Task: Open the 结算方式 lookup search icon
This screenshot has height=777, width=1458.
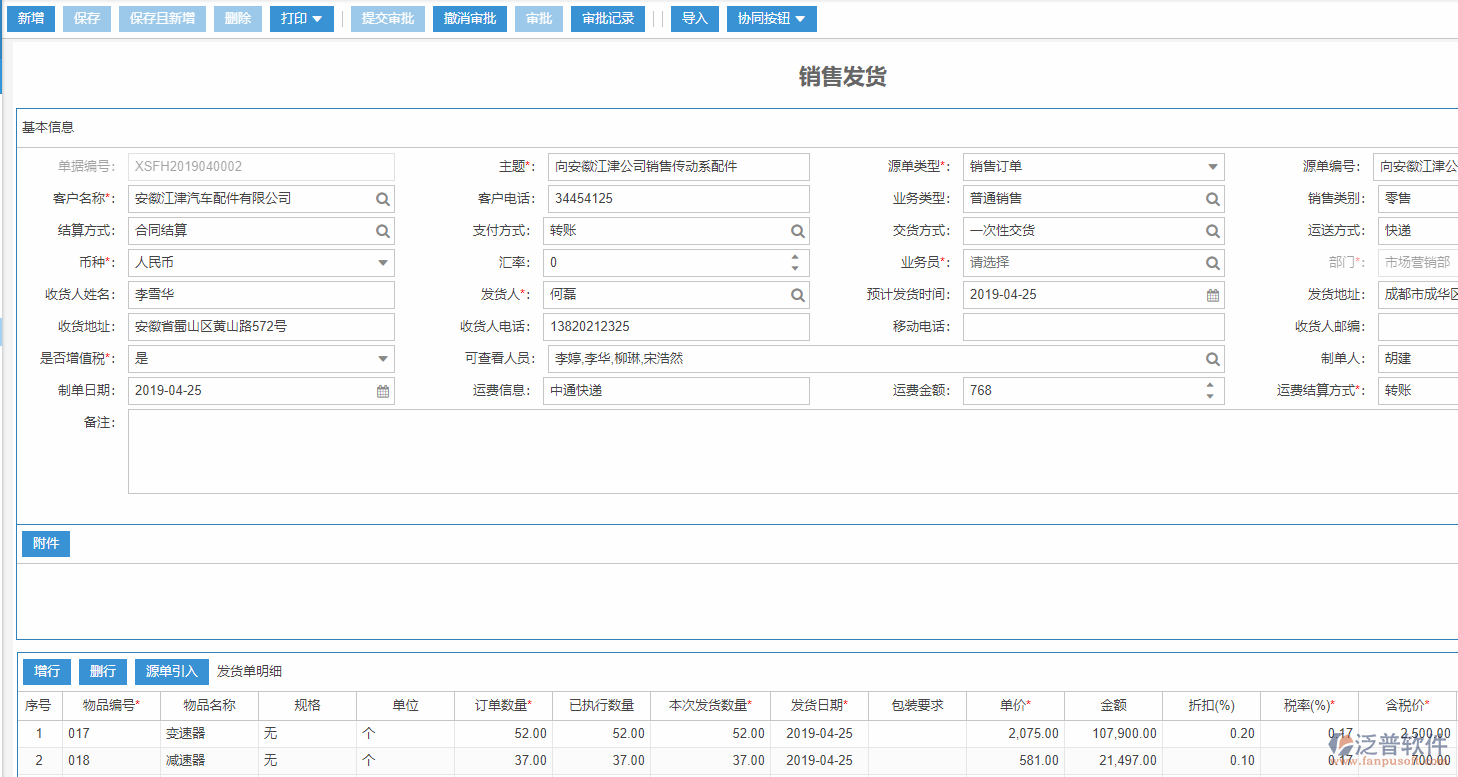Action: pyautogui.click(x=381, y=230)
